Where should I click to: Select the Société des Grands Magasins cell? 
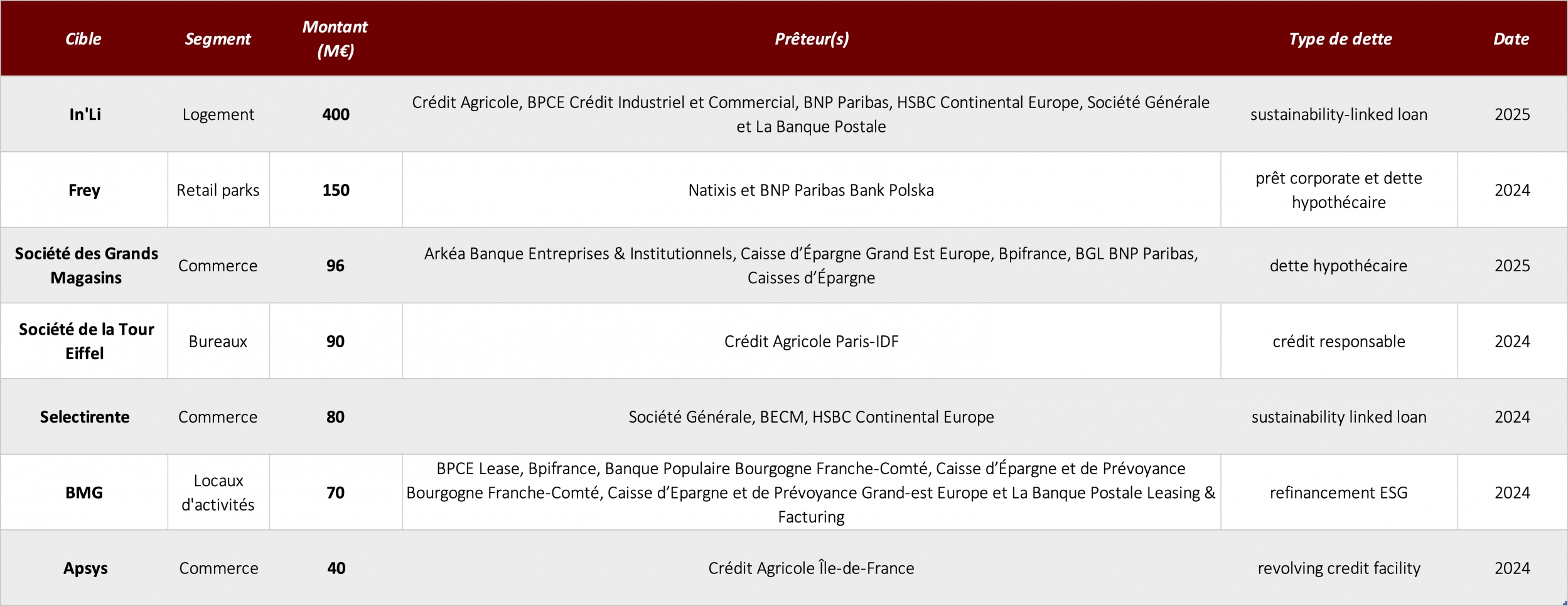85,266
